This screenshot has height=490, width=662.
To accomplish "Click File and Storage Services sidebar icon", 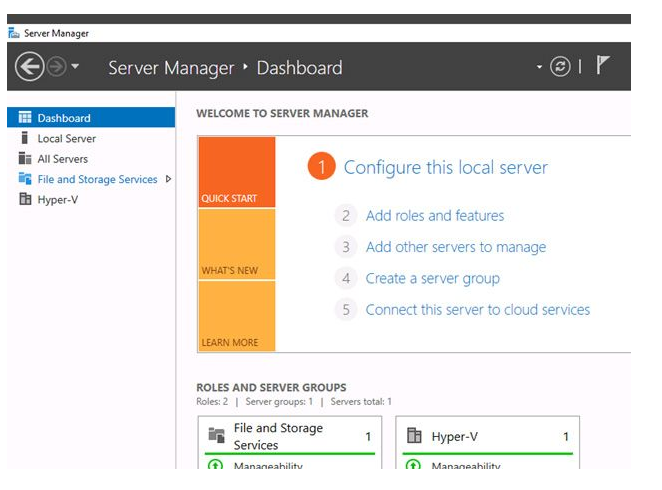I will (x=25, y=179).
